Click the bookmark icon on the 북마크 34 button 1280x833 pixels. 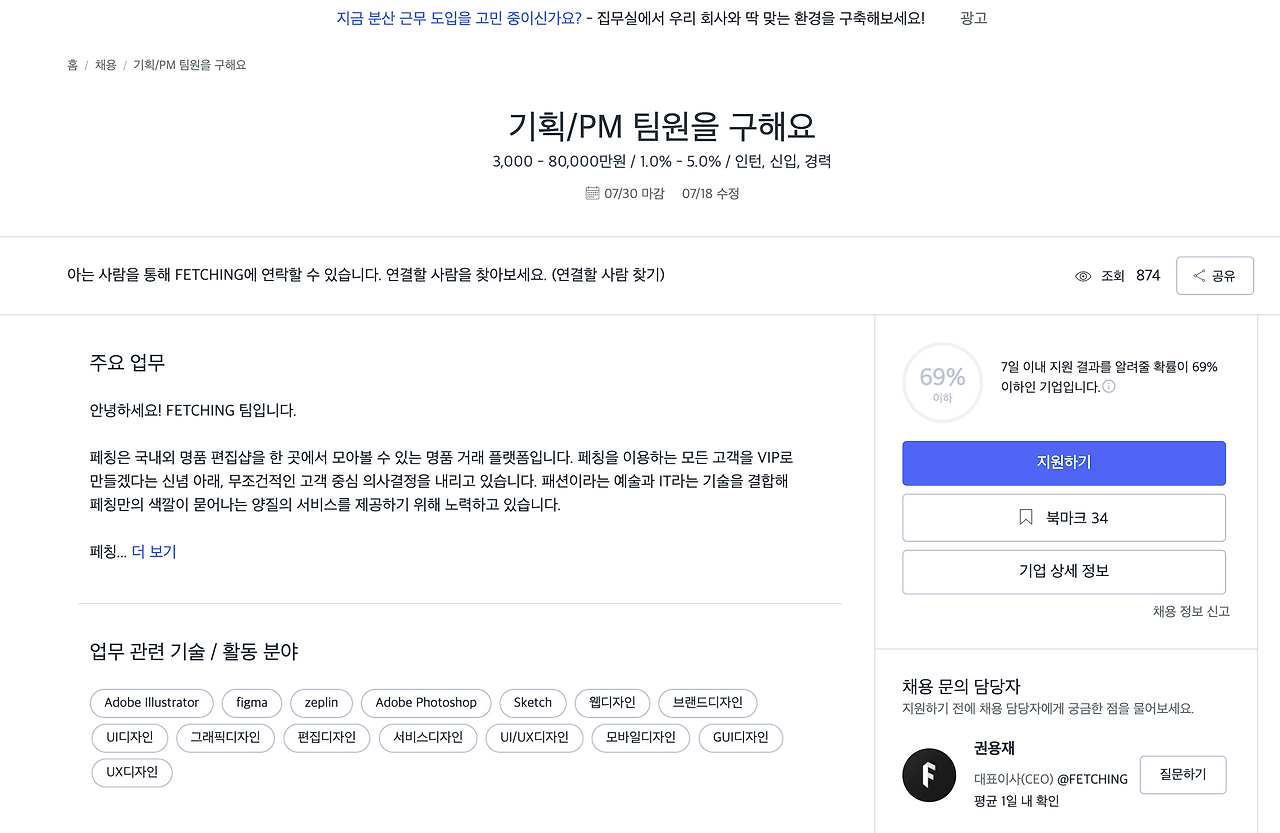click(x=1025, y=517)
